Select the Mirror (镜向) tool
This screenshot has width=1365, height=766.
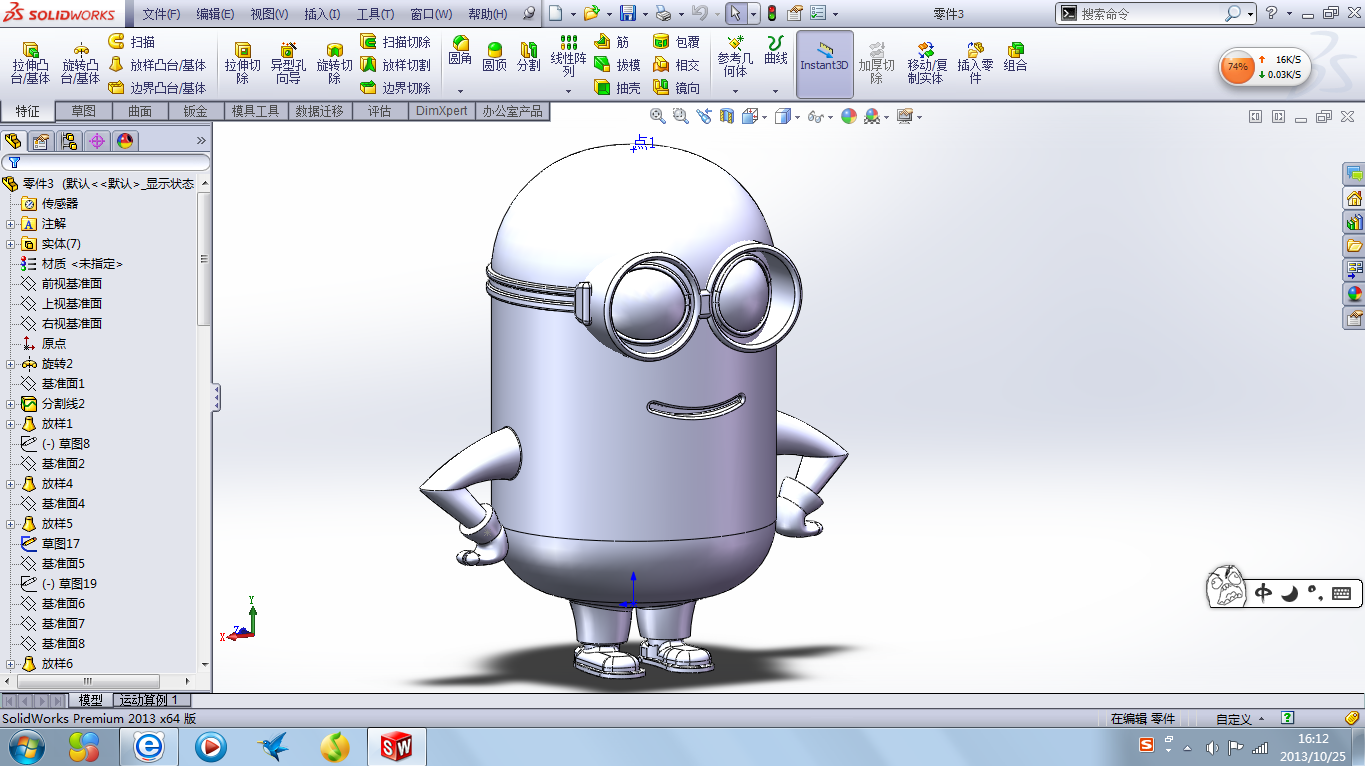(676, 88)
